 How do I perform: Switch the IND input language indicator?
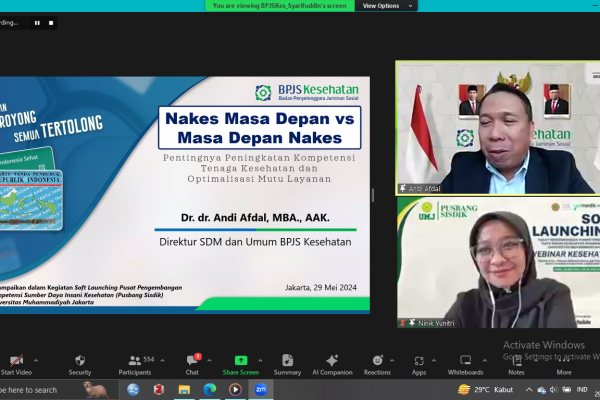tap(582, 390)
